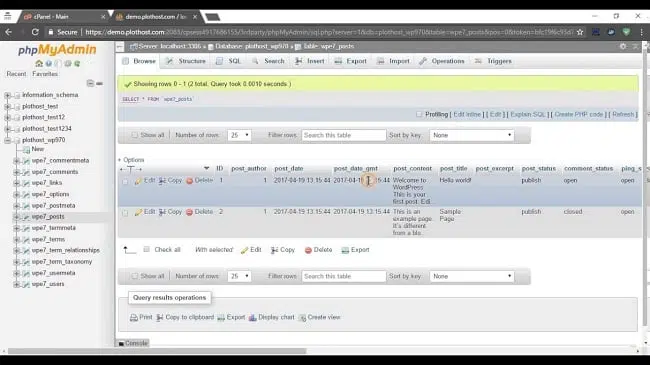Switch to the Structure tab
Screen dimensions: 650x365
click(186, 61)
